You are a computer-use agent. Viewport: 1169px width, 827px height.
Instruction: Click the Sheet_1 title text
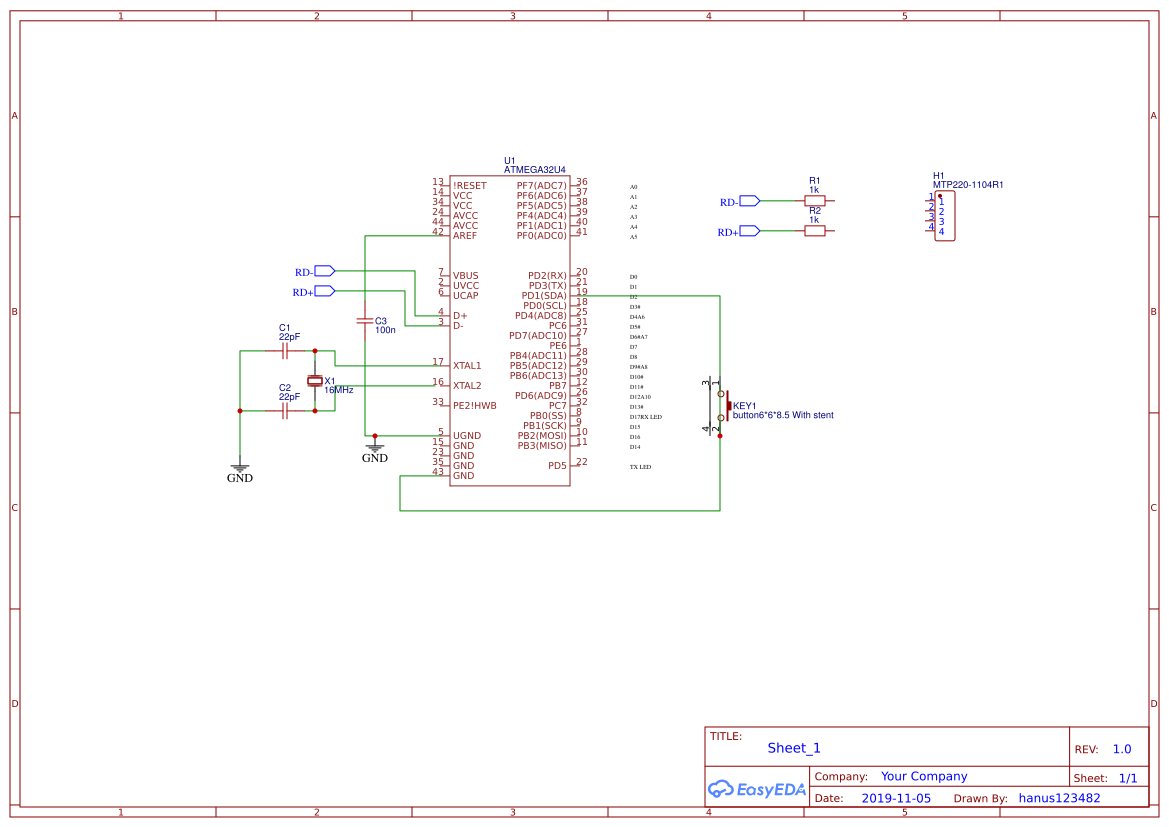[794, 748]
